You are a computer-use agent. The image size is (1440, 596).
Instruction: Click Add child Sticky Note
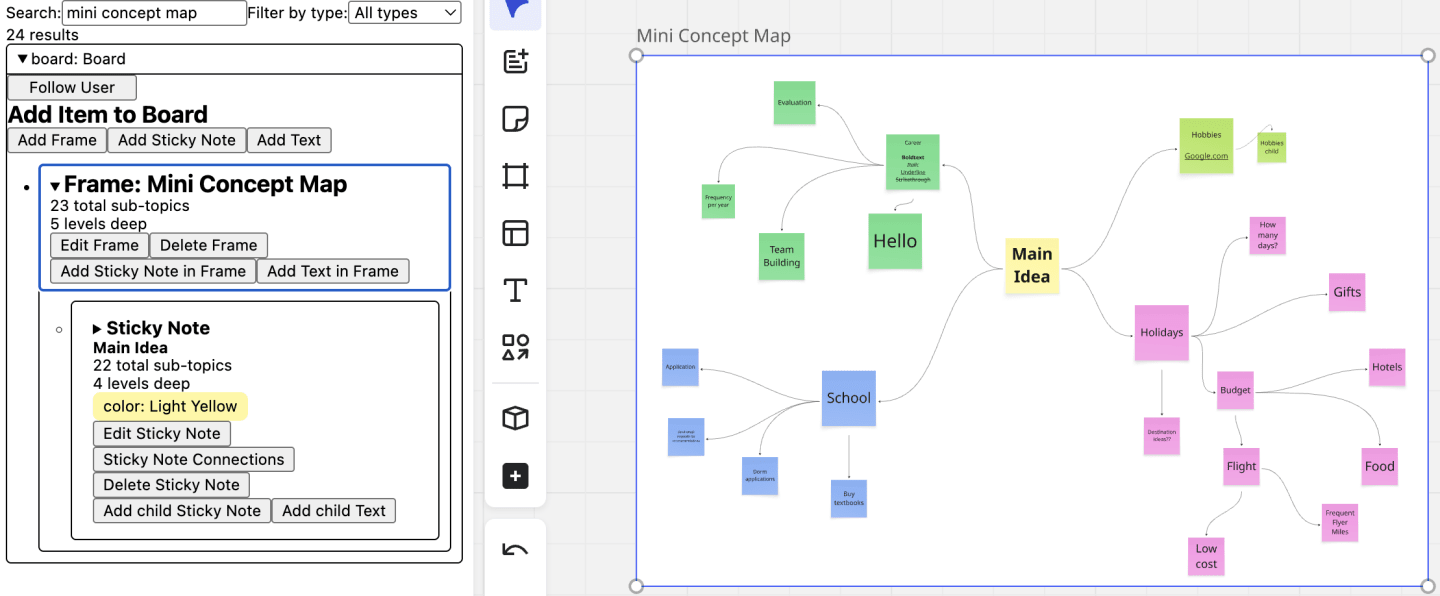click(x=182, y=510)
